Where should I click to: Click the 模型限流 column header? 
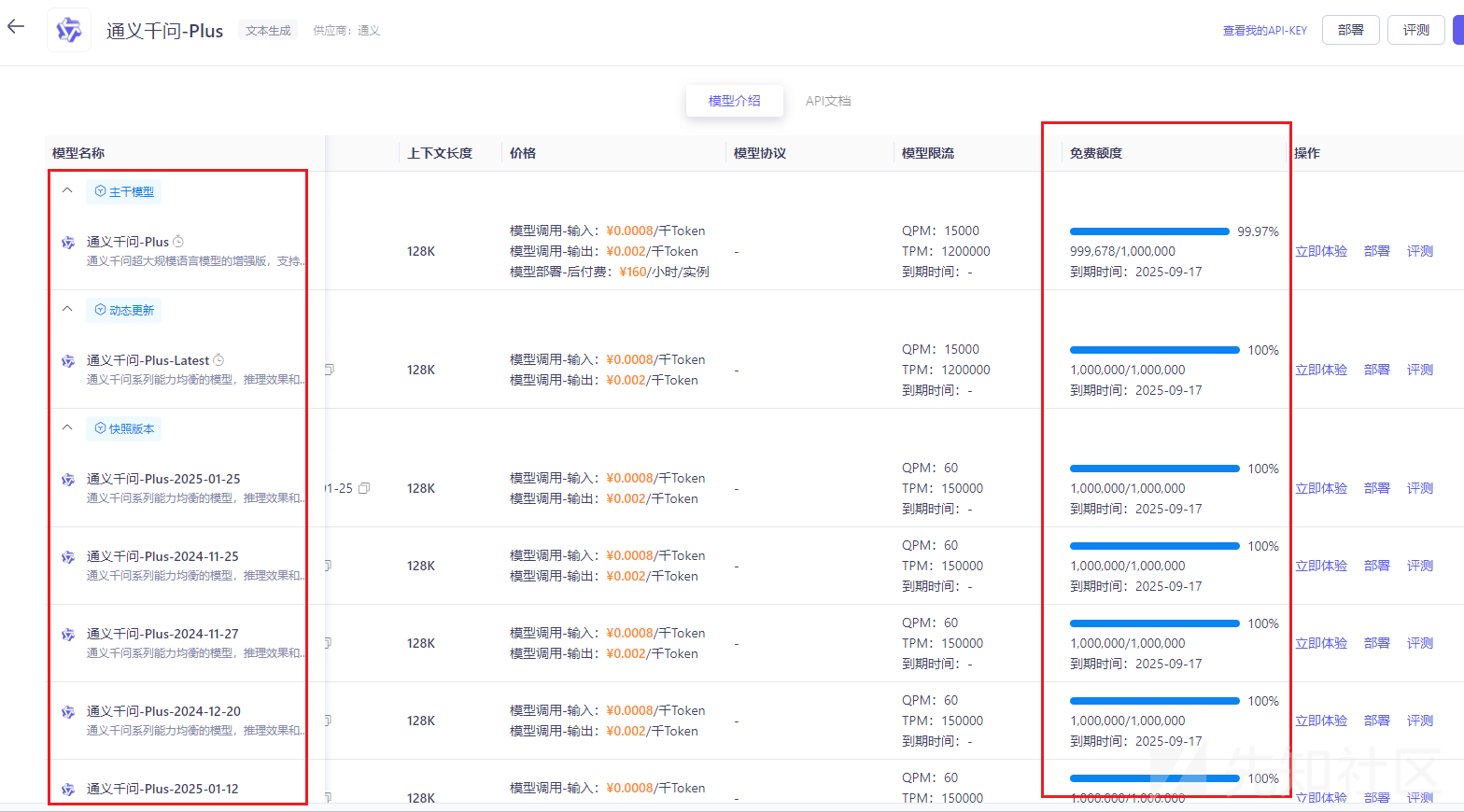pyautogui.click(x=928, y=153)
